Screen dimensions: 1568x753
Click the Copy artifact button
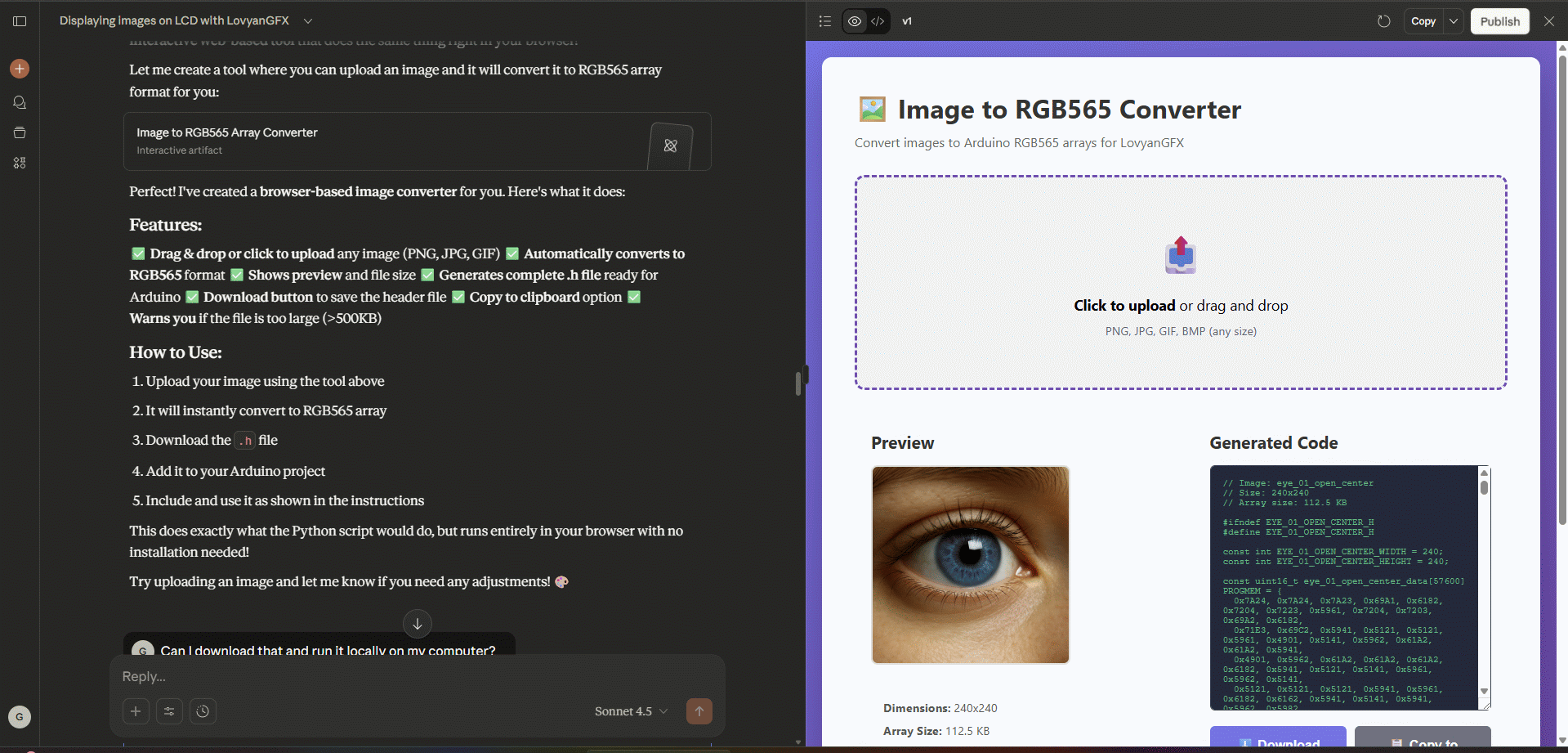[1423, 21]
